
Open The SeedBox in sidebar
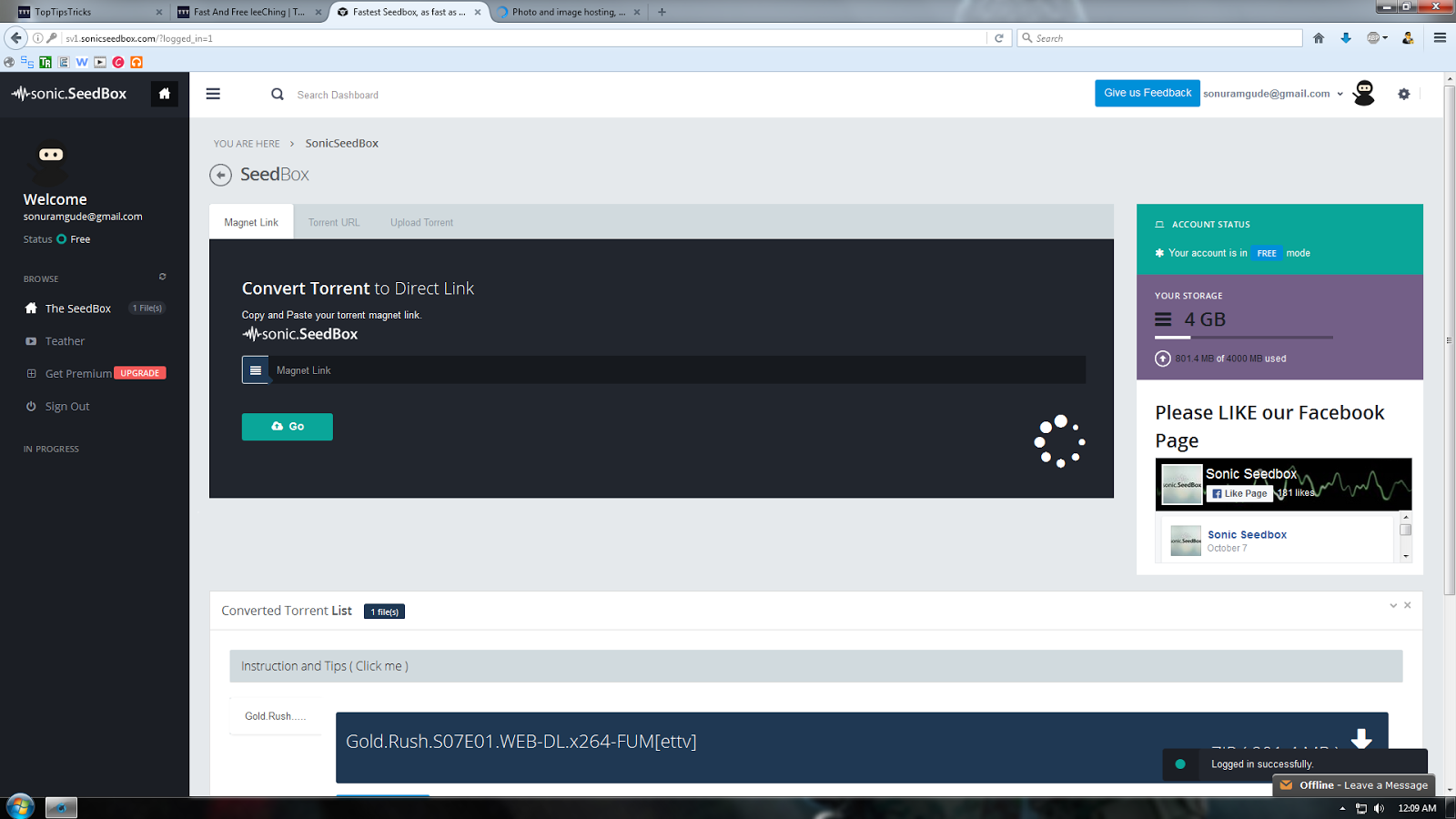click(x=78, y=308)
